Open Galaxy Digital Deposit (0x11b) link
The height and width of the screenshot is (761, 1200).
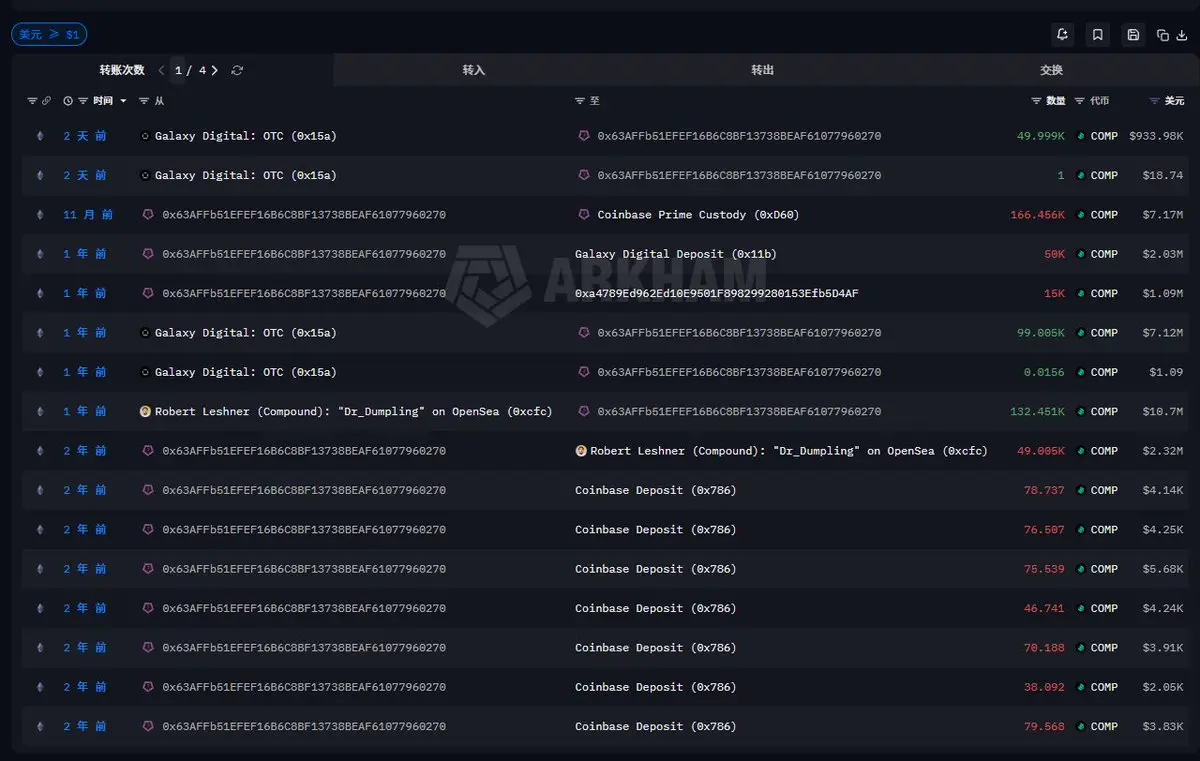[675, 254]
